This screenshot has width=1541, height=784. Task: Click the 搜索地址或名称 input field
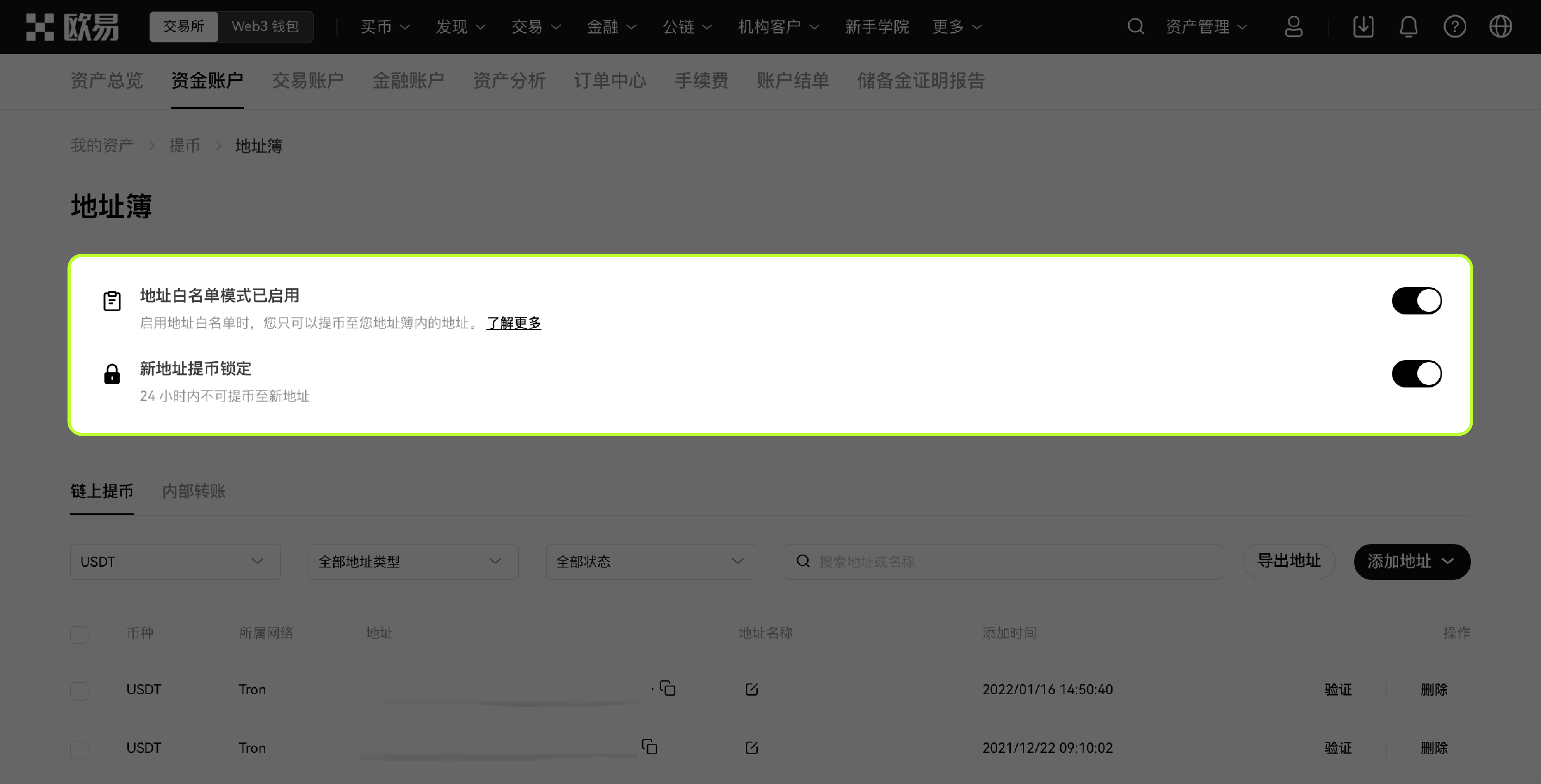pyautogui.click(x=1003, y=561)
